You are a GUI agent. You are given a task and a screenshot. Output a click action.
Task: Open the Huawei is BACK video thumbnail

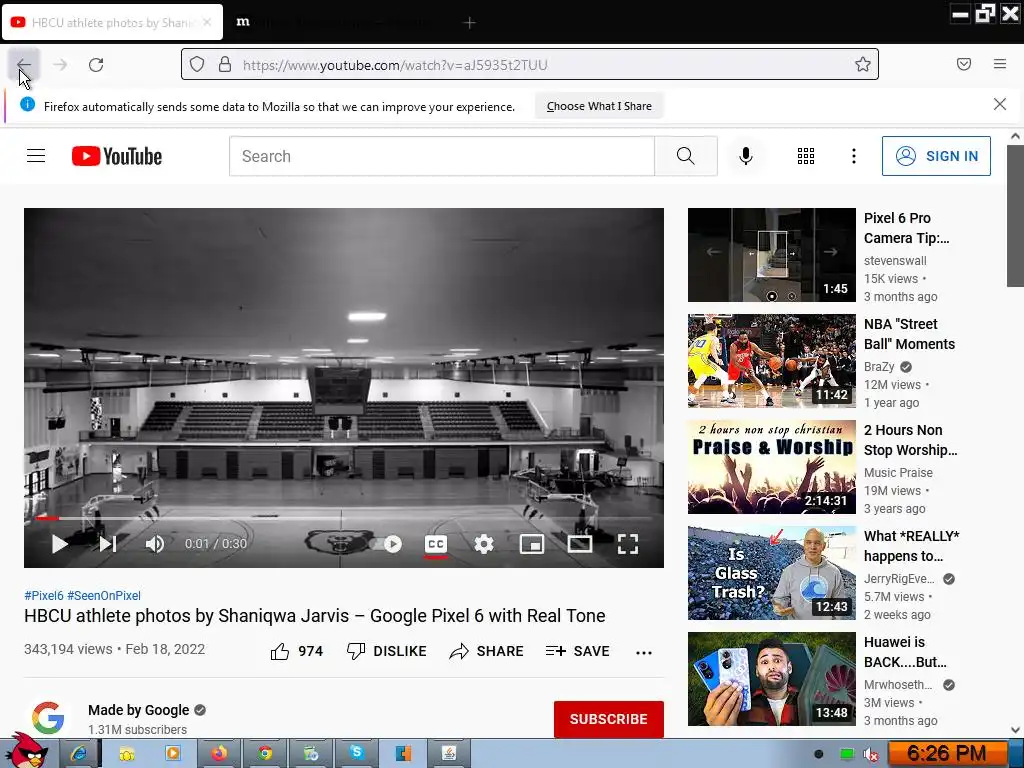click(771, 679)
